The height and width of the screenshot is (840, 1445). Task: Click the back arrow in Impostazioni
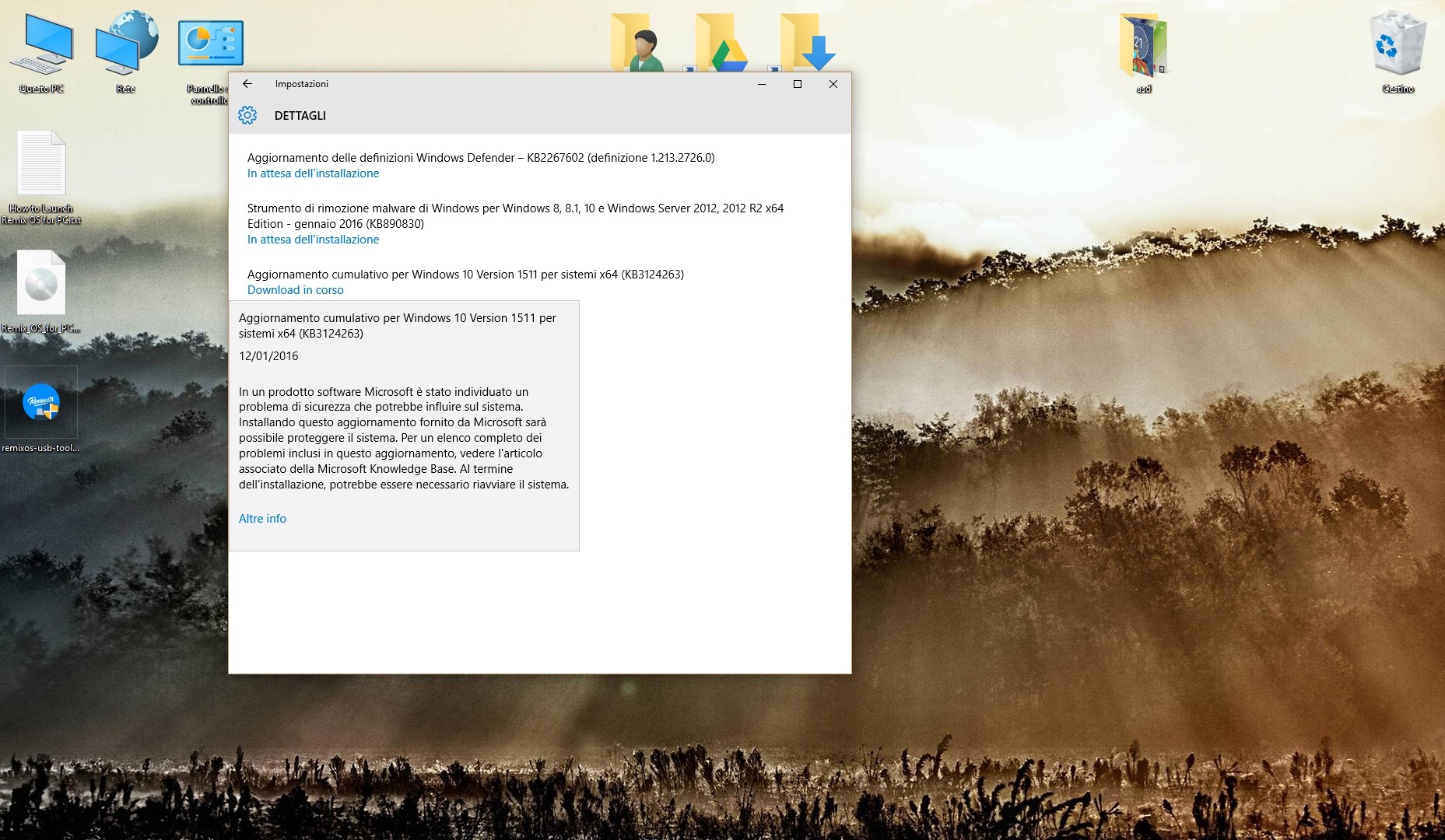coord(247,84)
